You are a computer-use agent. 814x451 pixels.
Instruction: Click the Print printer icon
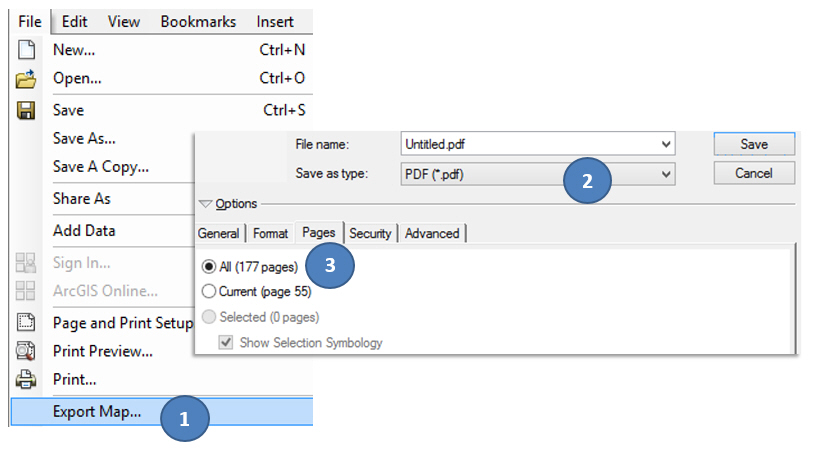click(26, 380)
